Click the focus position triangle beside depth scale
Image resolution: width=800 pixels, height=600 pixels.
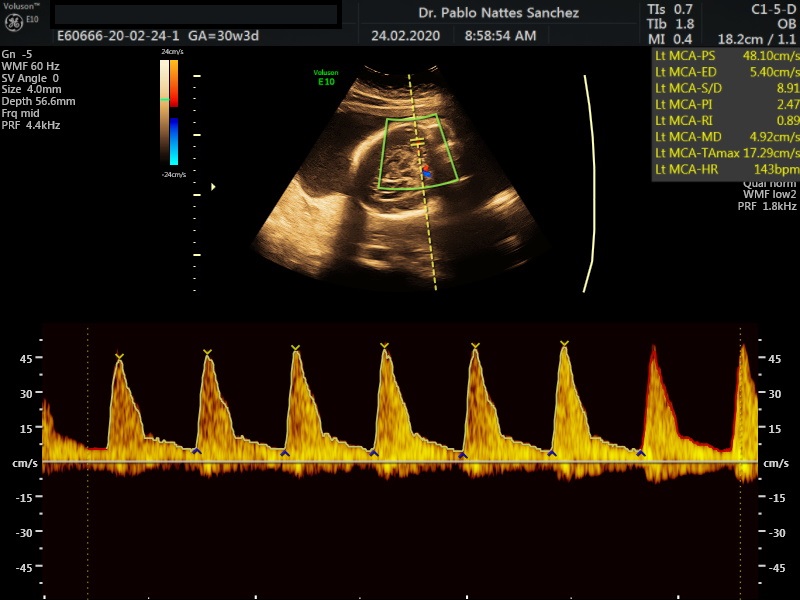click(213, 186)
